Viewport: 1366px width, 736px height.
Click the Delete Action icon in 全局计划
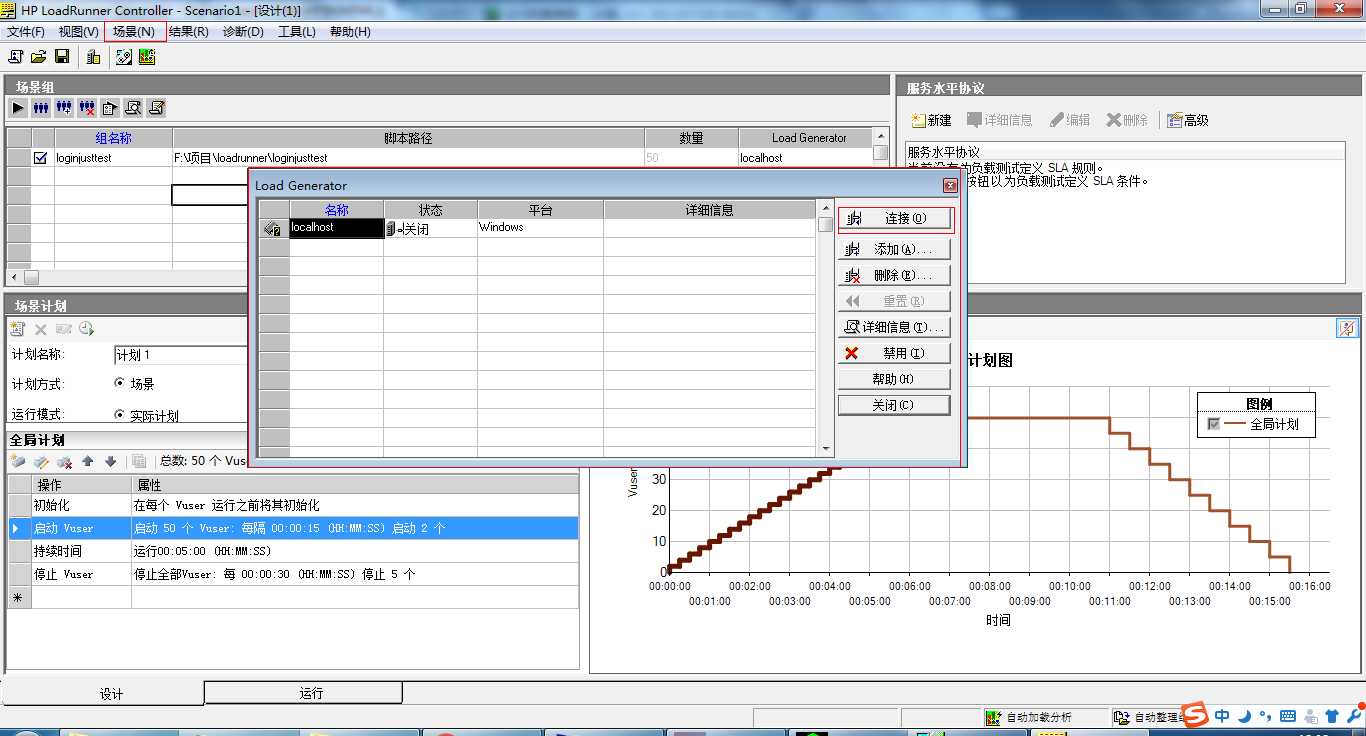(65, 461)
